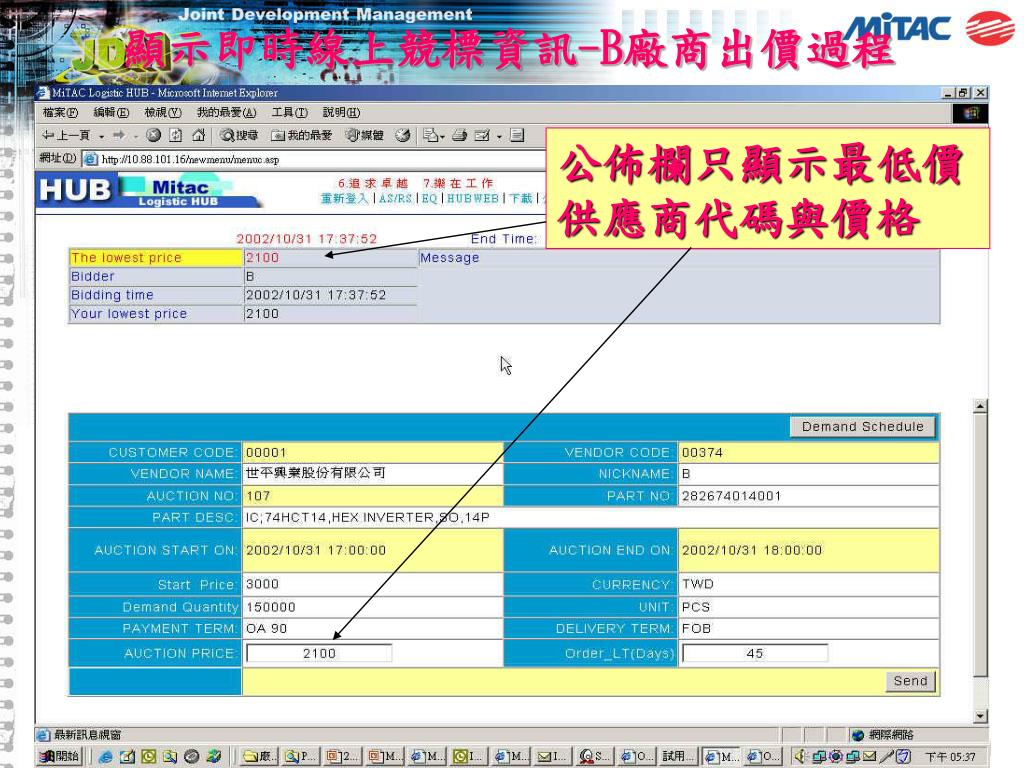
Task: Click the Demand Quantity value 150000
Action: tap(270, 607)
